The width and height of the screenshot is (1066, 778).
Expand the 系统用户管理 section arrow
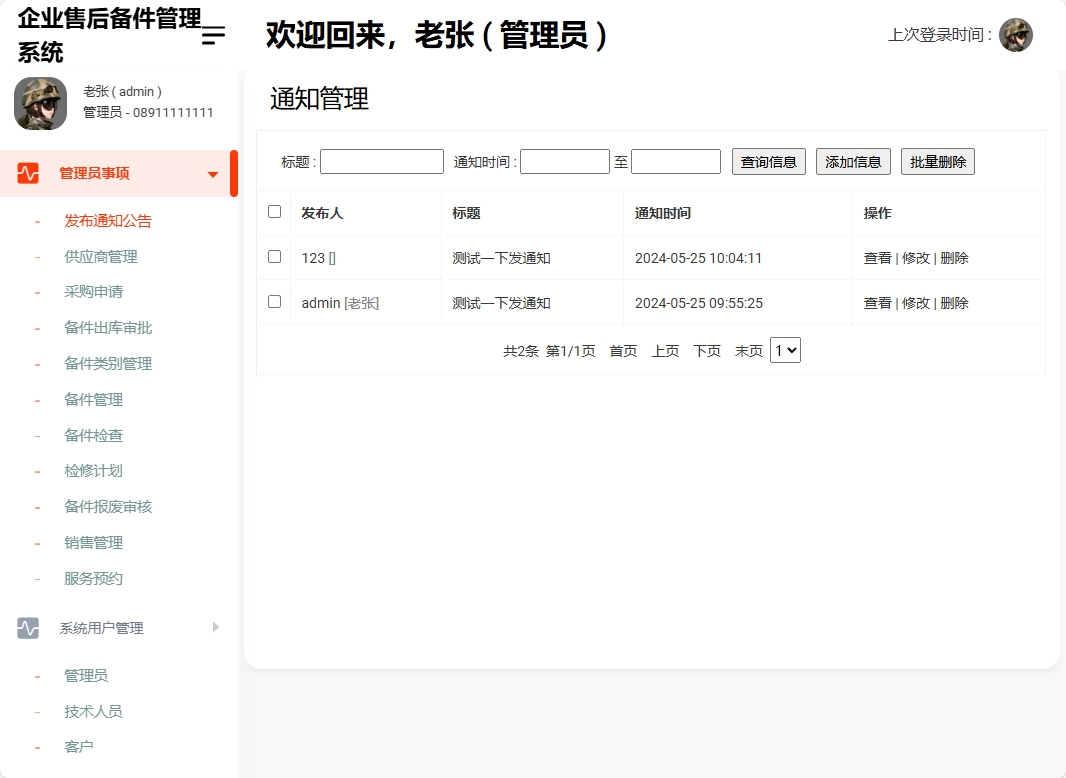(x=216, y=628)
